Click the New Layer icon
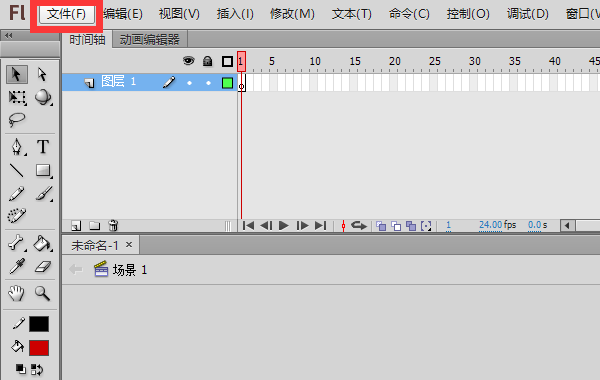Image resolution: width=600 pixels, height=380 pixels. [76, 226]
